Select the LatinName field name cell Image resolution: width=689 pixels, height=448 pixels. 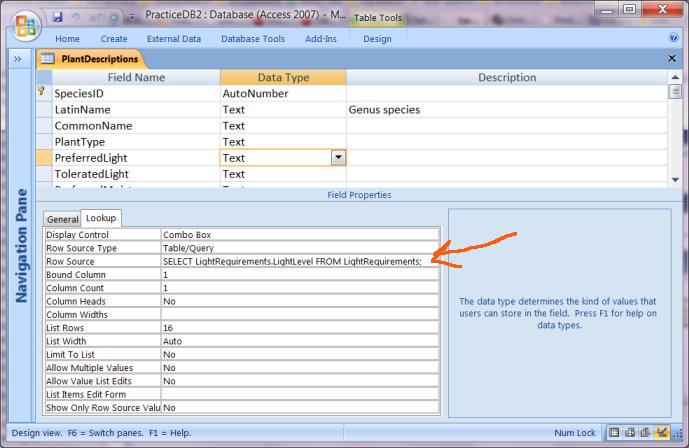tap(136, 109)
